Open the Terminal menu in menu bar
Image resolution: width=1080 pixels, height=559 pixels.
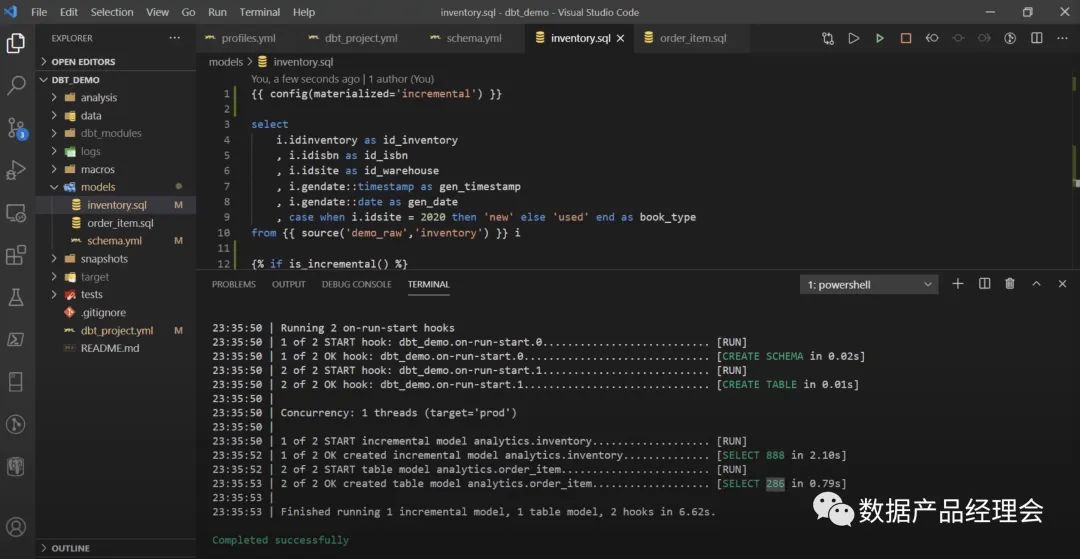point(259,12)
